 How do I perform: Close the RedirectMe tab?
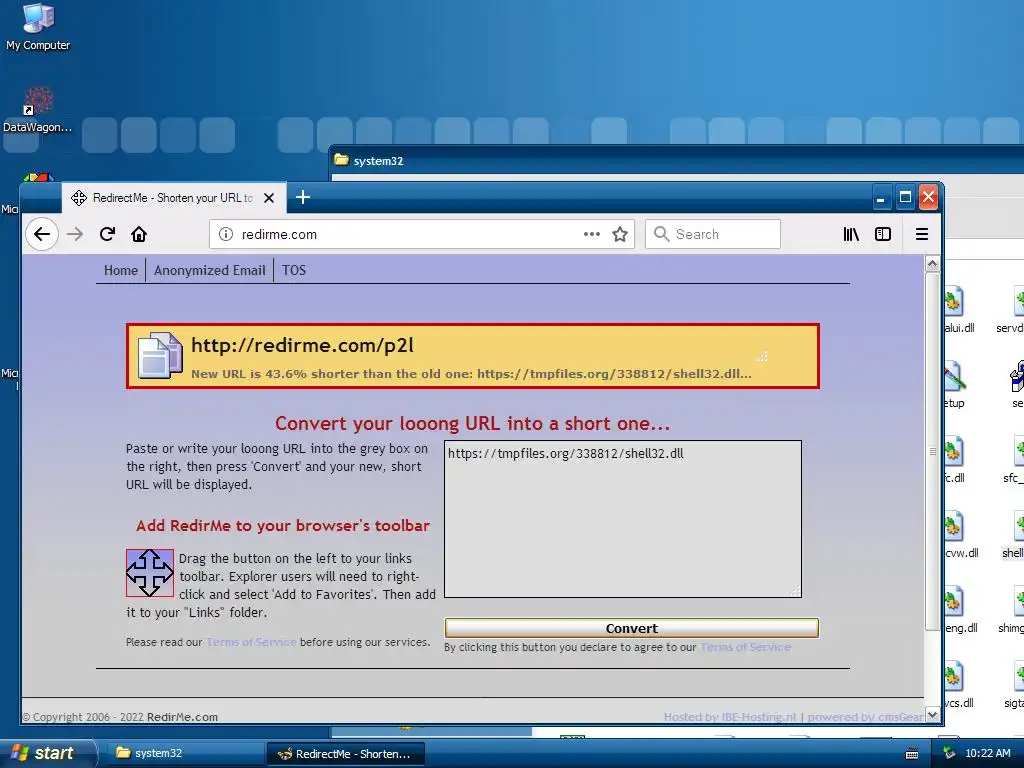coord(268,198)
